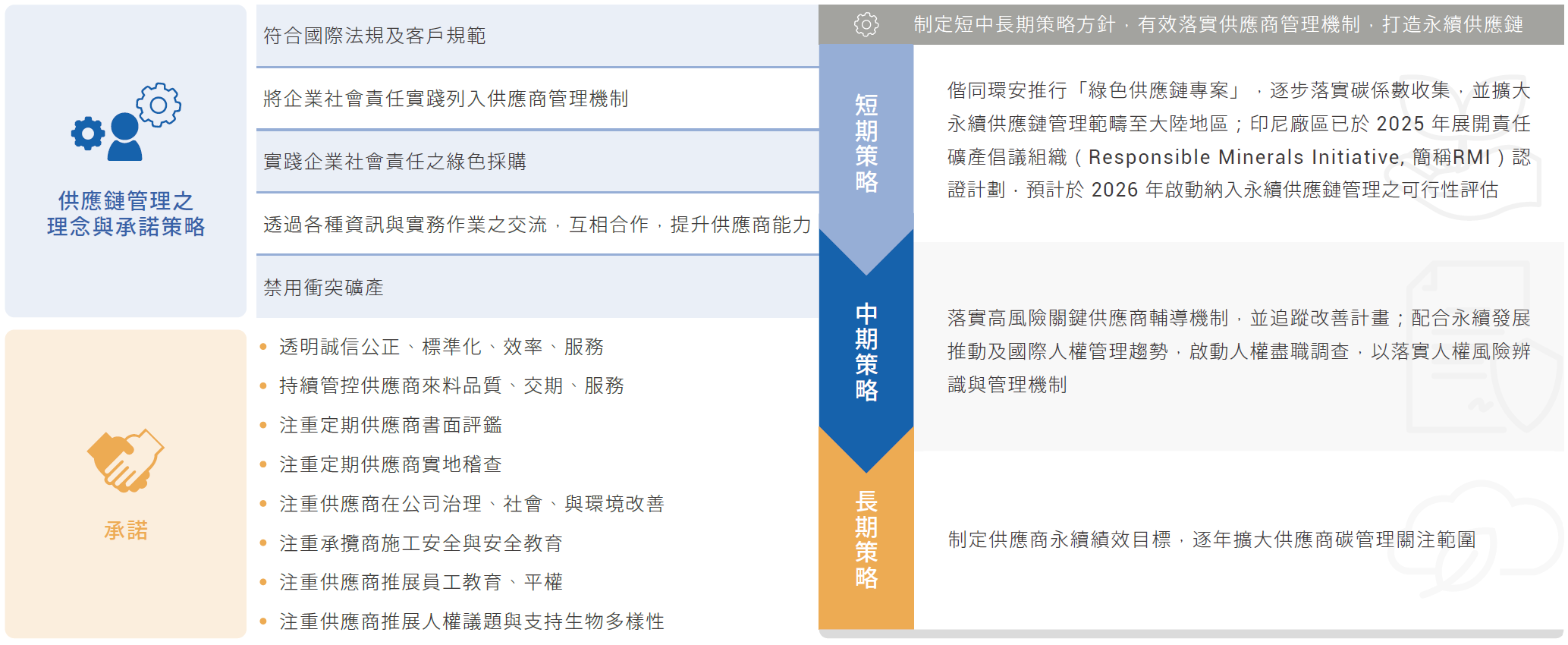Click the 符合國際法規及客戶規範 row
Viewport: 1568px width, 645px height.
pyautogui.click(x=538, y=36)
